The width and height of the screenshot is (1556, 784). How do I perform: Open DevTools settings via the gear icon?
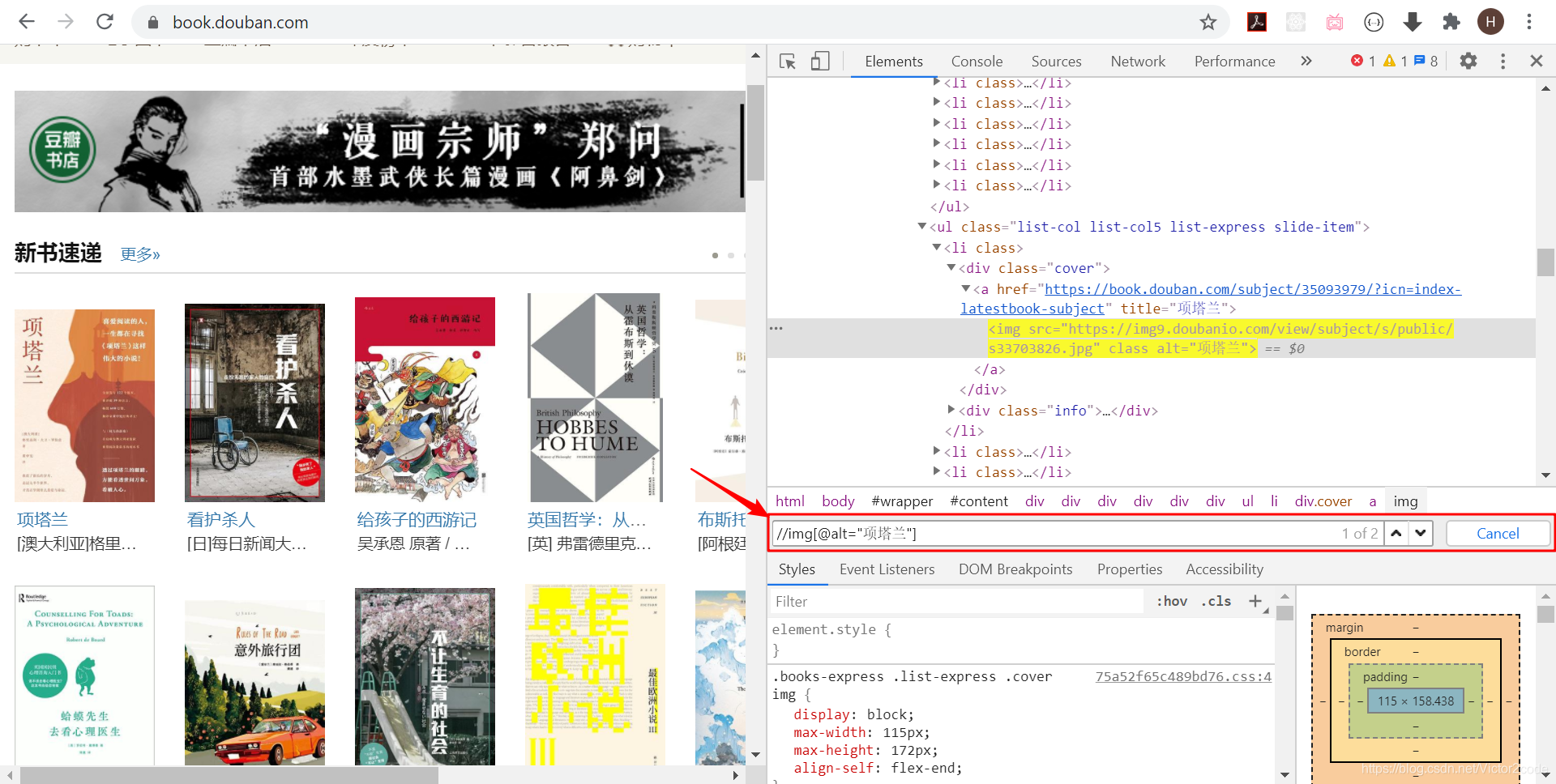(x=1468, y=62)
